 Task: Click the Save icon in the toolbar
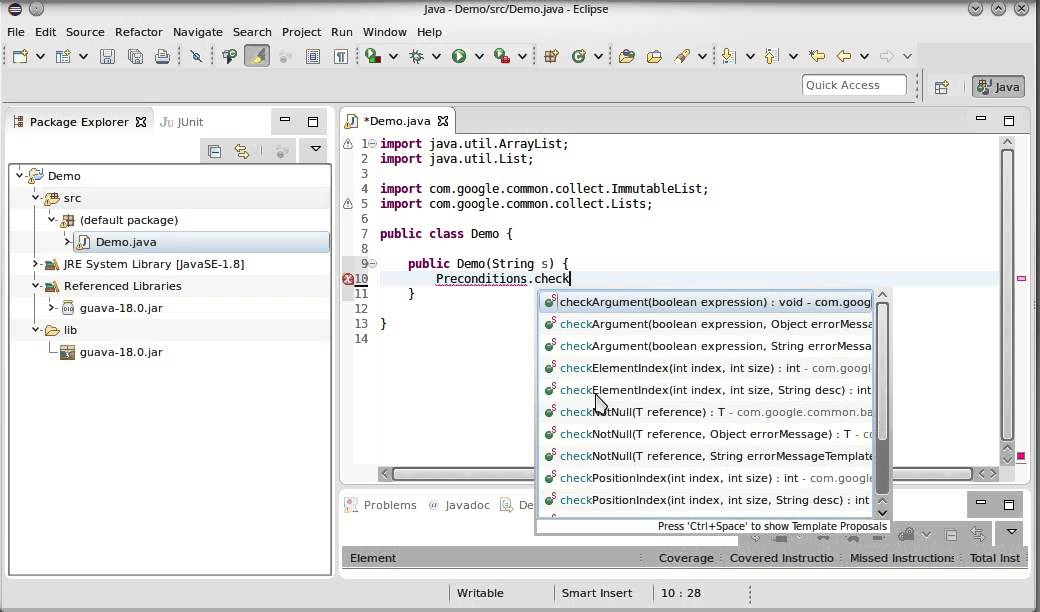tap(107, 56)
